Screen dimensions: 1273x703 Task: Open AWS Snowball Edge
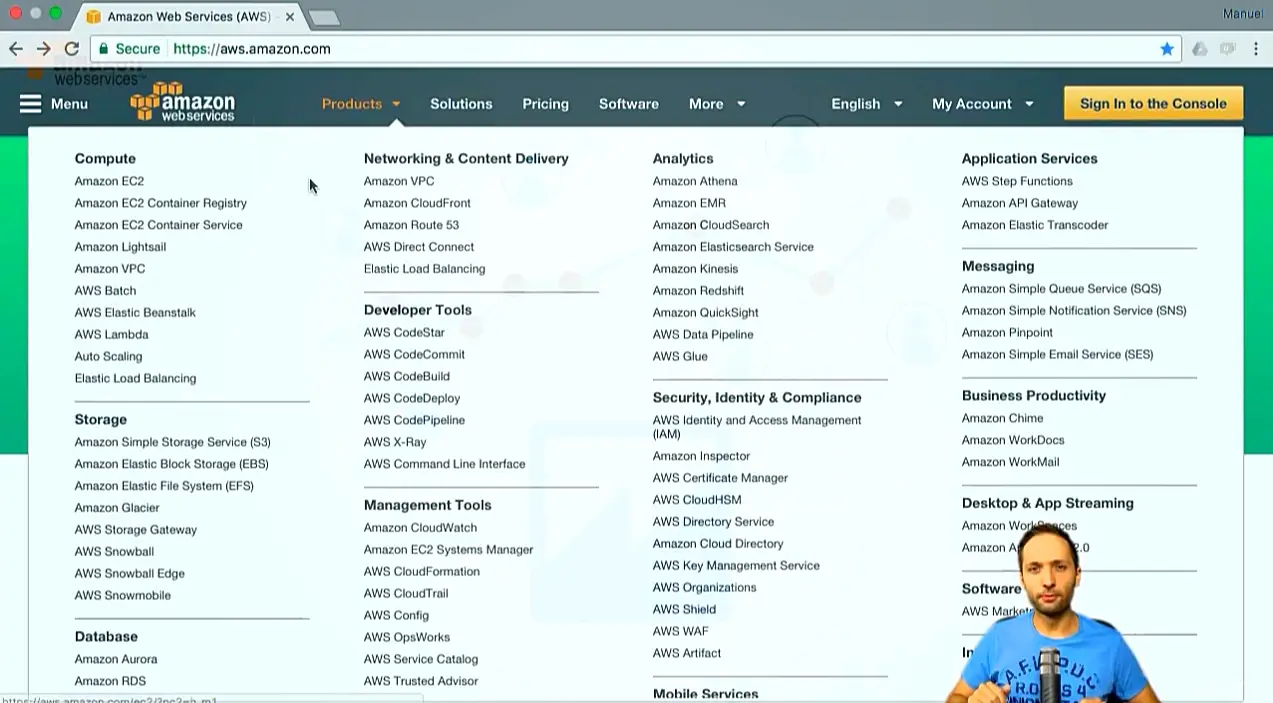coord(129,574)
